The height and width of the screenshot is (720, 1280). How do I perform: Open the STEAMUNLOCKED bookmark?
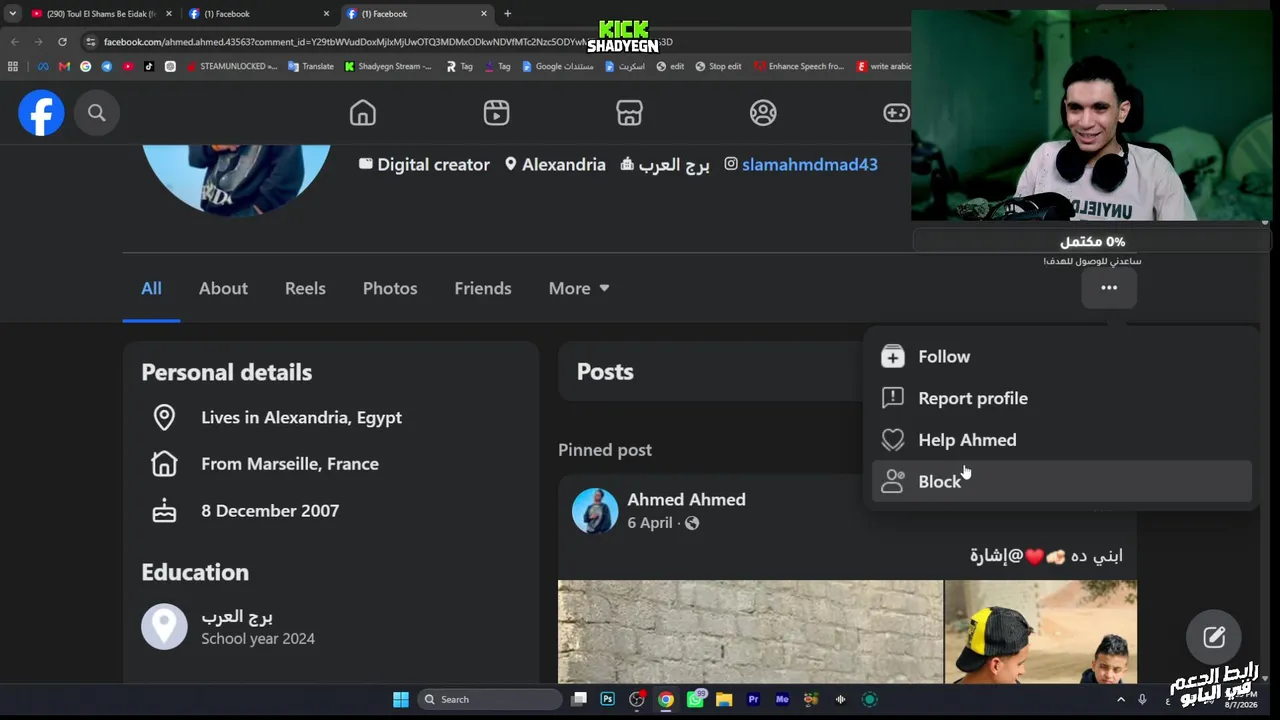[231, 66]
